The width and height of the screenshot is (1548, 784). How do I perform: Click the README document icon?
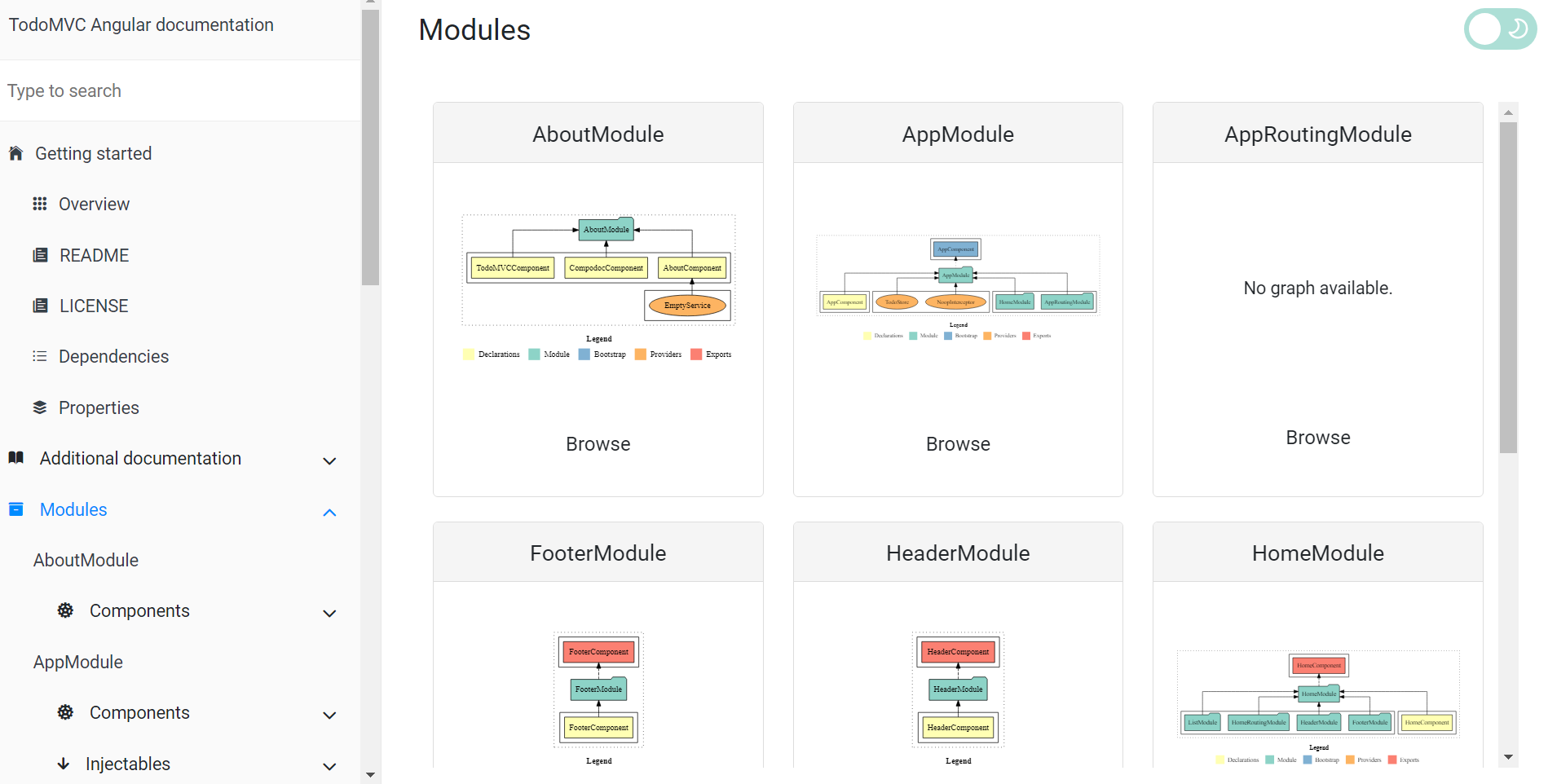pos(40,254)
